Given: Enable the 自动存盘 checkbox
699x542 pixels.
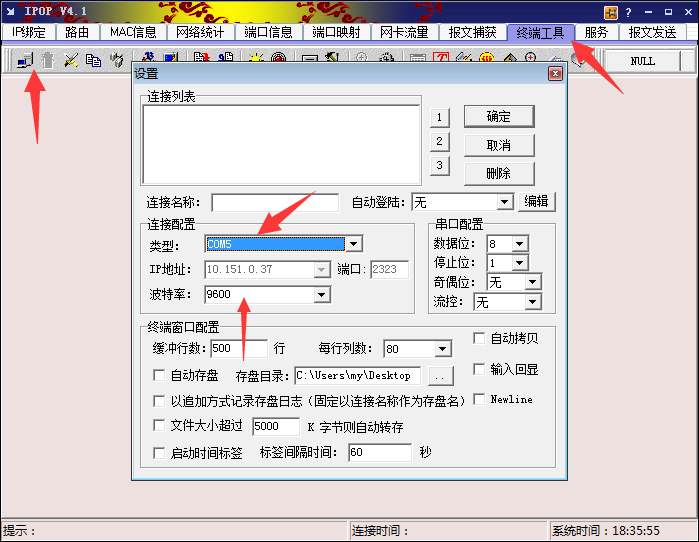Looking at the screenshot, I should [x=159, y=375].
